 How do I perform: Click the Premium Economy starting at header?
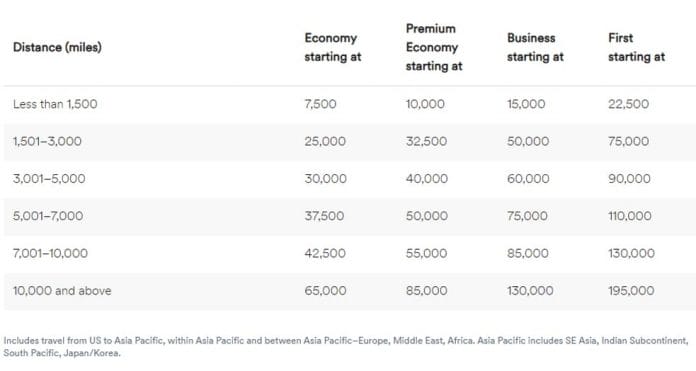click(434, 47)
